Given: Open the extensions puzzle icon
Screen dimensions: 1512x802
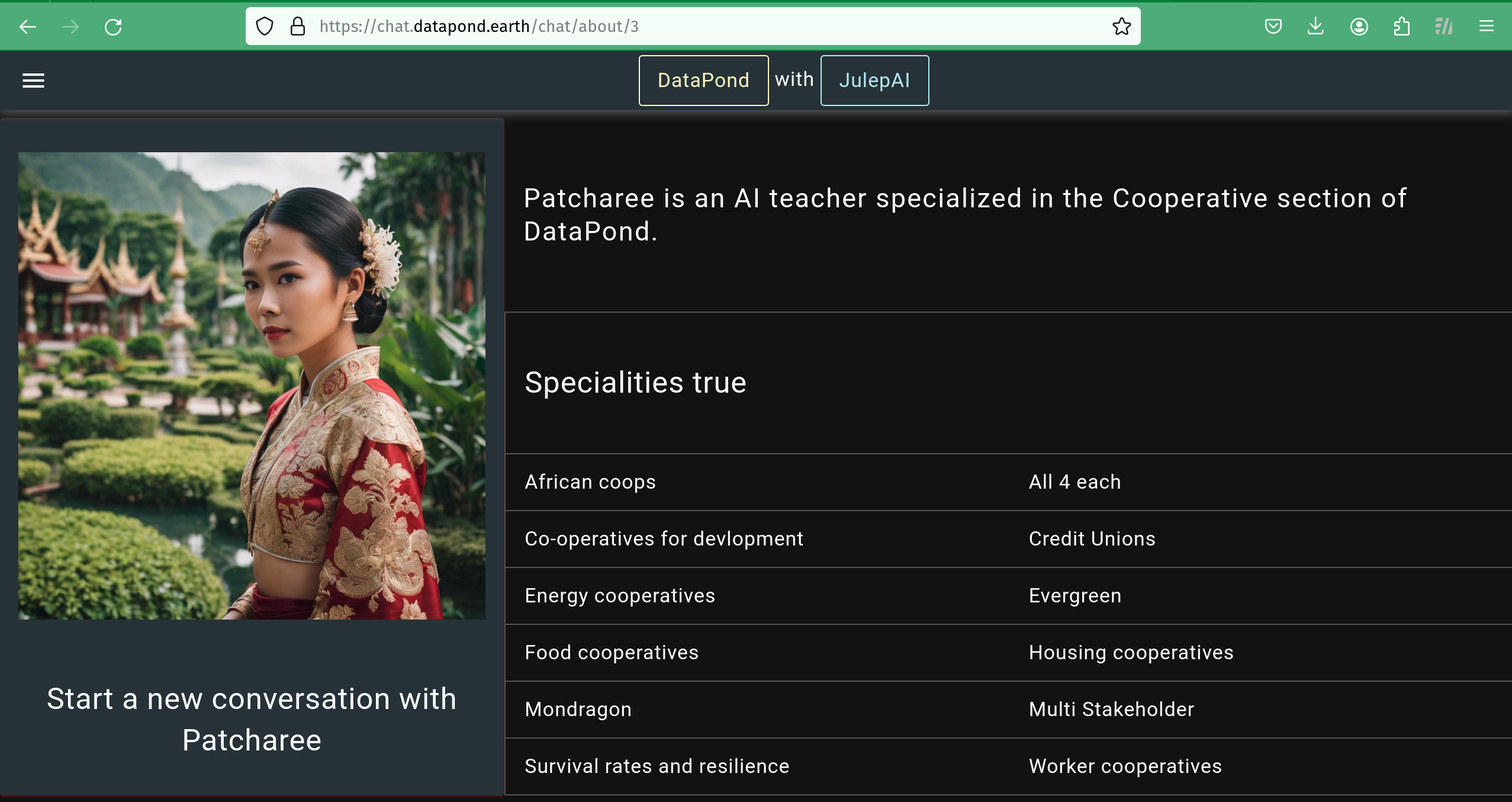Looking at the screenshot, I should click(1401, 27).
